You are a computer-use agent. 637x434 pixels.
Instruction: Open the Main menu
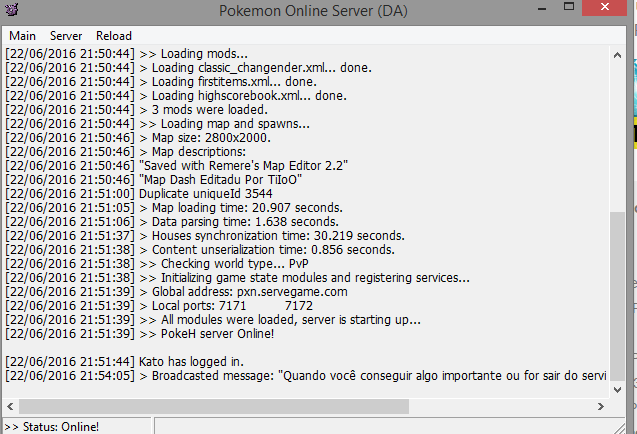point(22,36)
